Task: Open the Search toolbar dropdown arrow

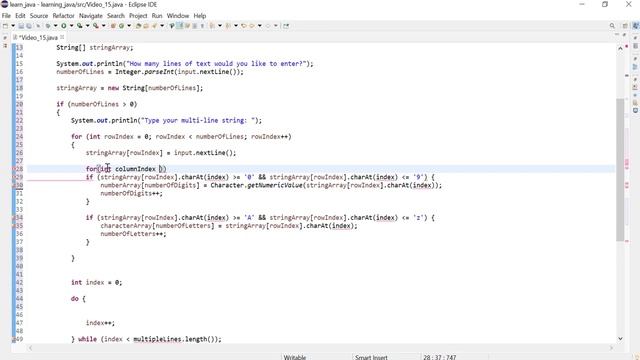Action: pos(162,26)
